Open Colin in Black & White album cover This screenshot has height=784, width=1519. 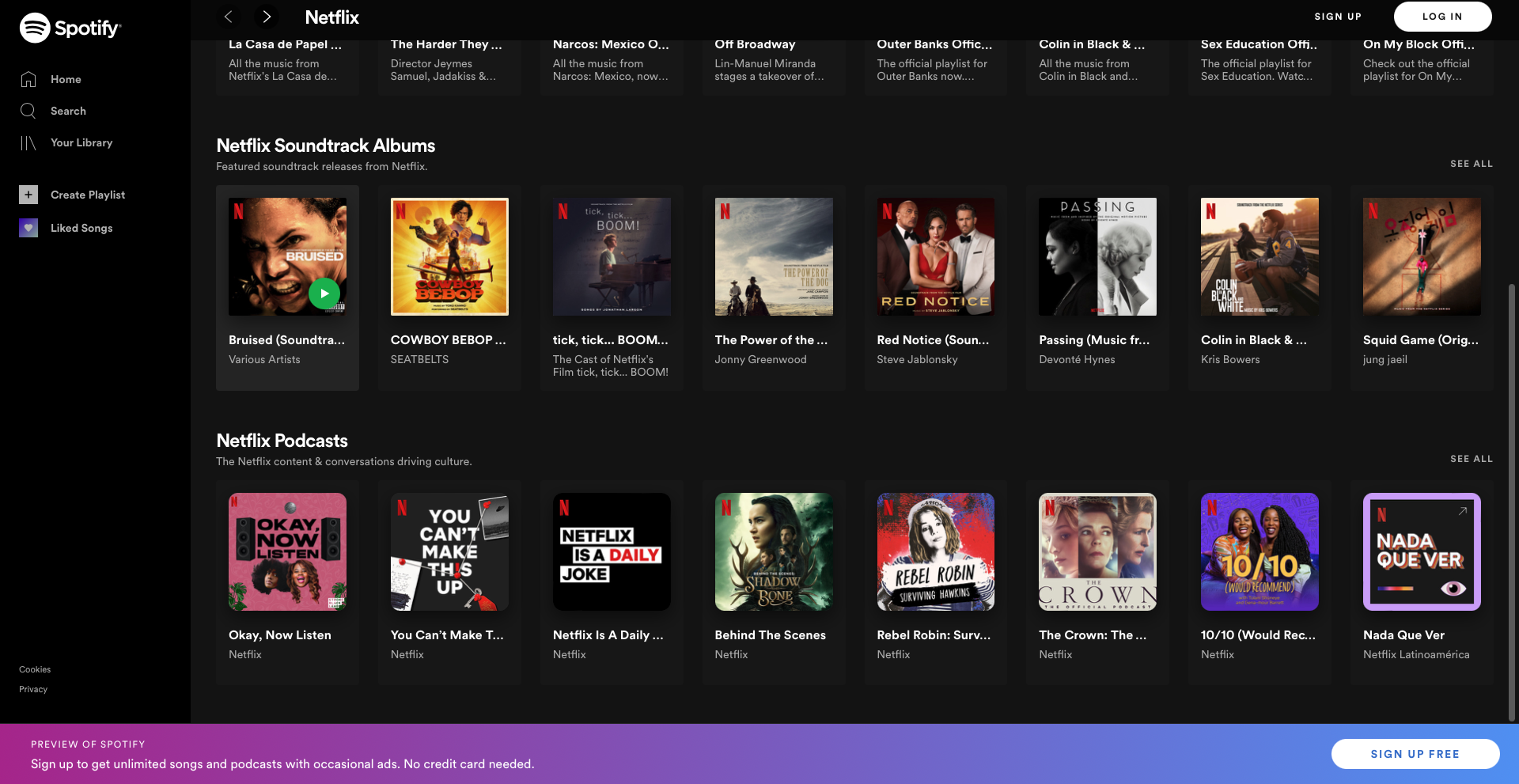[1260, 256]
